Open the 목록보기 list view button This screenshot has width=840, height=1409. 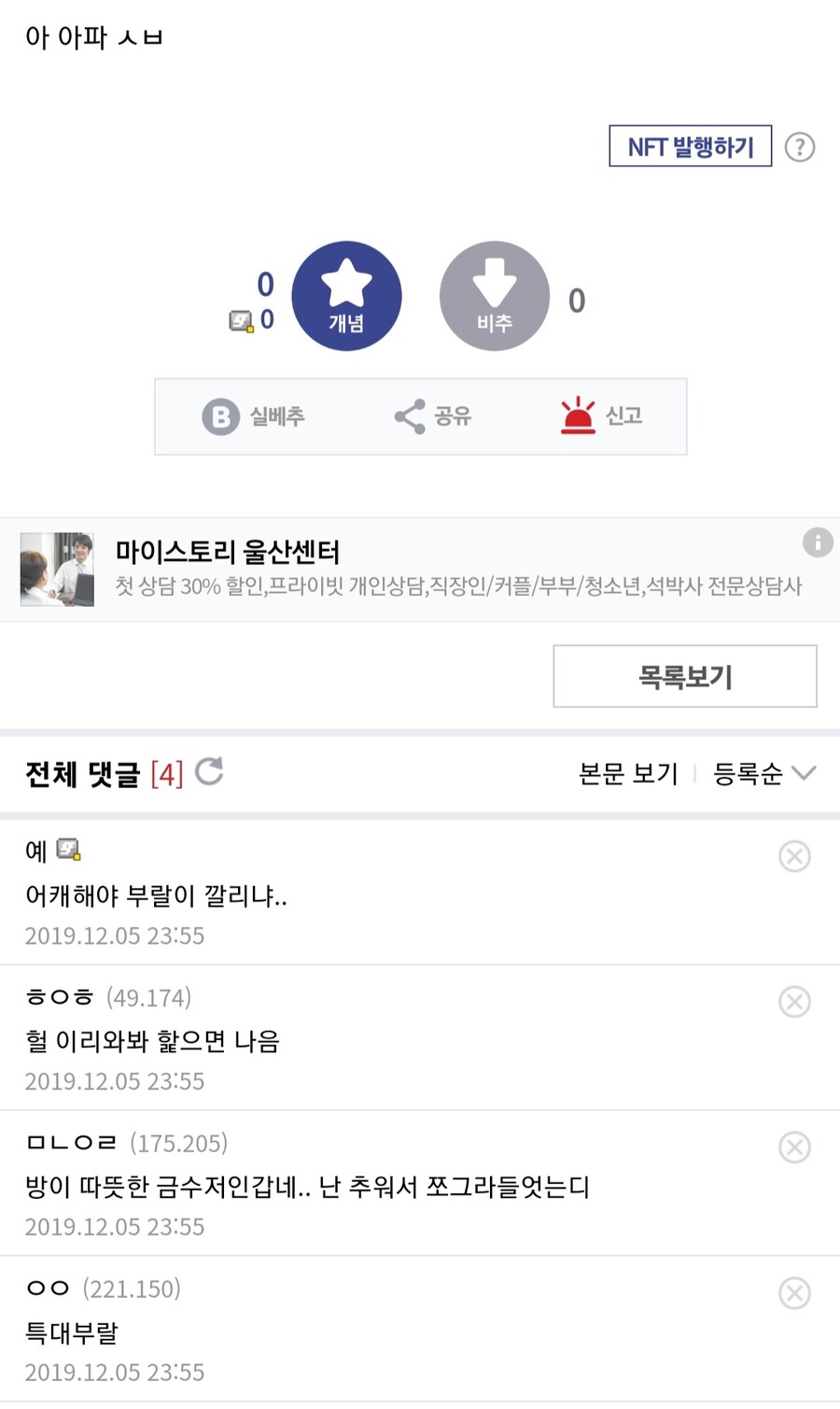coord(684,676)
